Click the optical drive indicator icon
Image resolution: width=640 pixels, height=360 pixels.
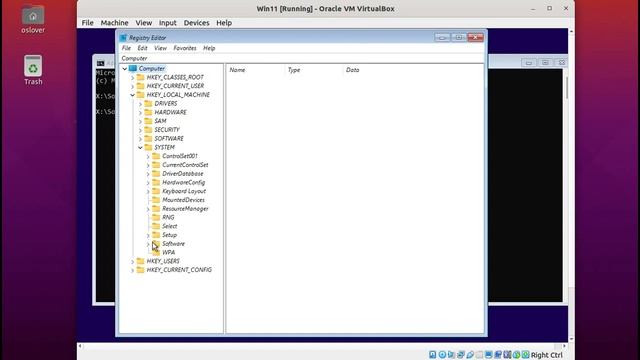coord(442,355)
